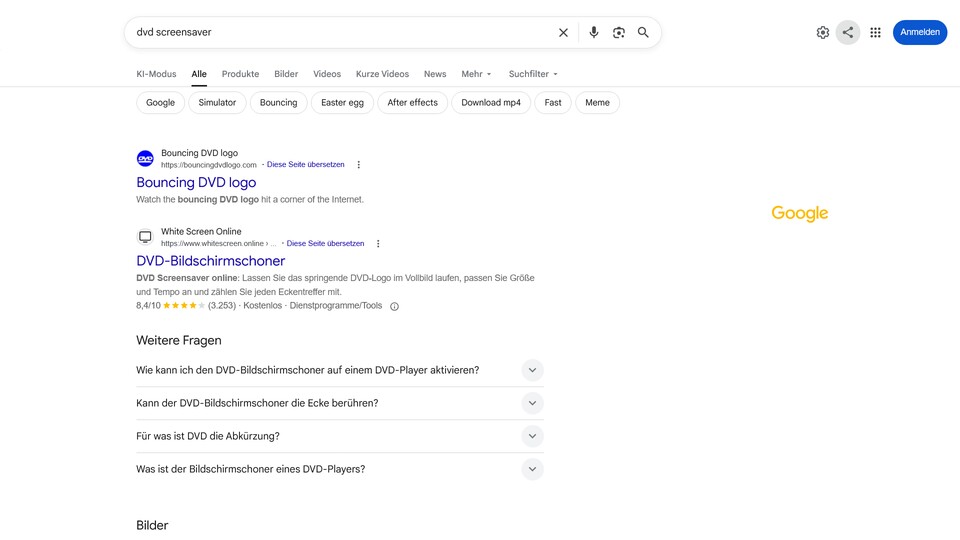This screenshot has height=540, width=960.
Task: Apply the Easter egg suggestion chip
Action: pyautogui.click(x=342, y=103)
